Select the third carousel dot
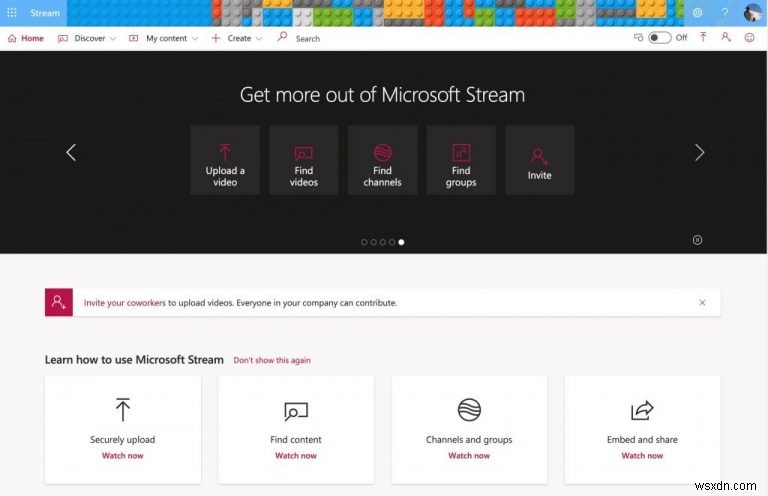The width and height of the screenshot is (768, 496). coord(383,242)
